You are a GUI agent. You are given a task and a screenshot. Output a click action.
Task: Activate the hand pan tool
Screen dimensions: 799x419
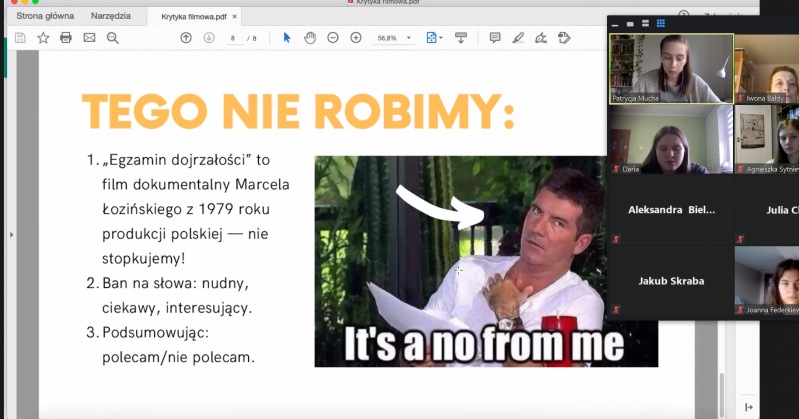[310, 38]
